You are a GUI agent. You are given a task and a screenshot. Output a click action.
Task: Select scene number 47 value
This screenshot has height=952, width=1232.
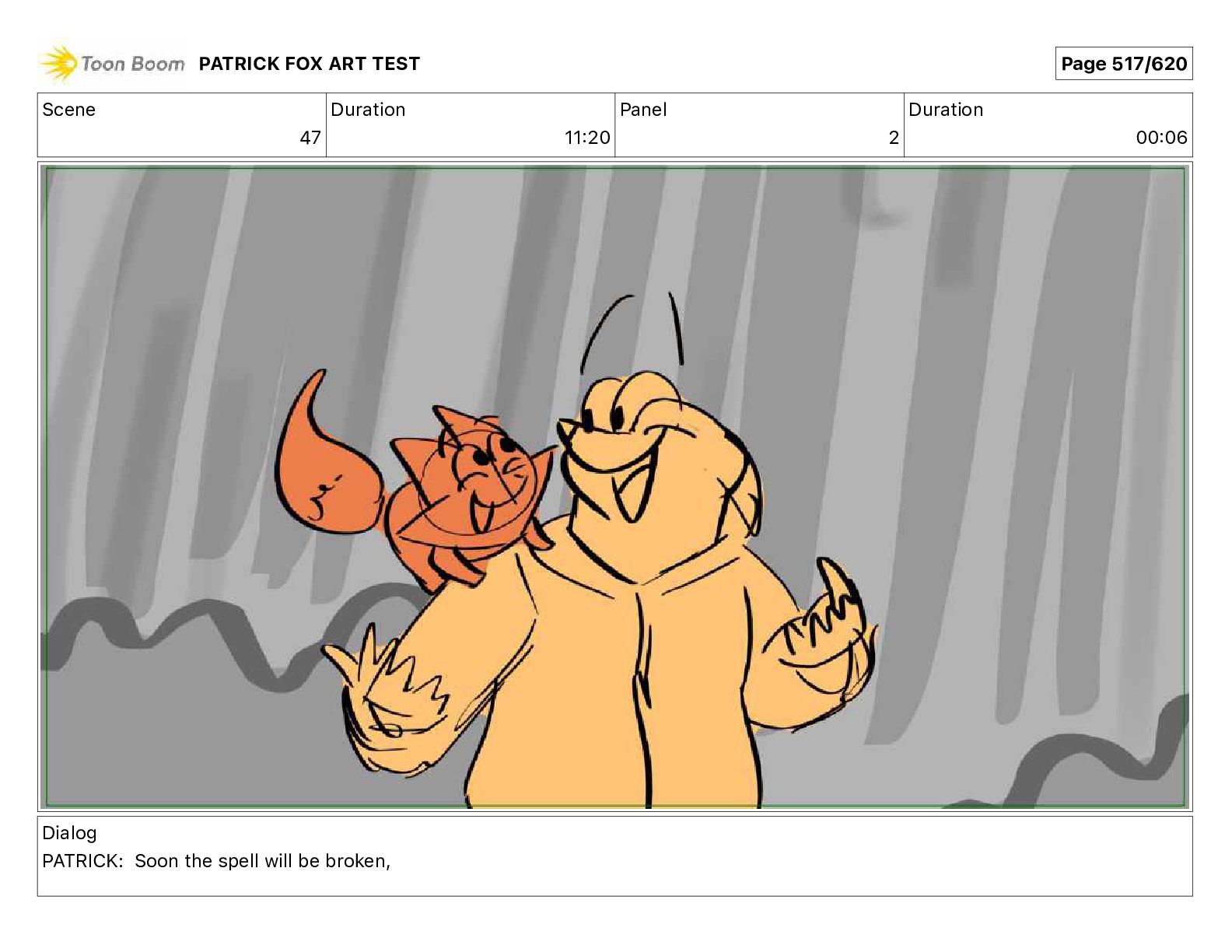coord(310,138)
